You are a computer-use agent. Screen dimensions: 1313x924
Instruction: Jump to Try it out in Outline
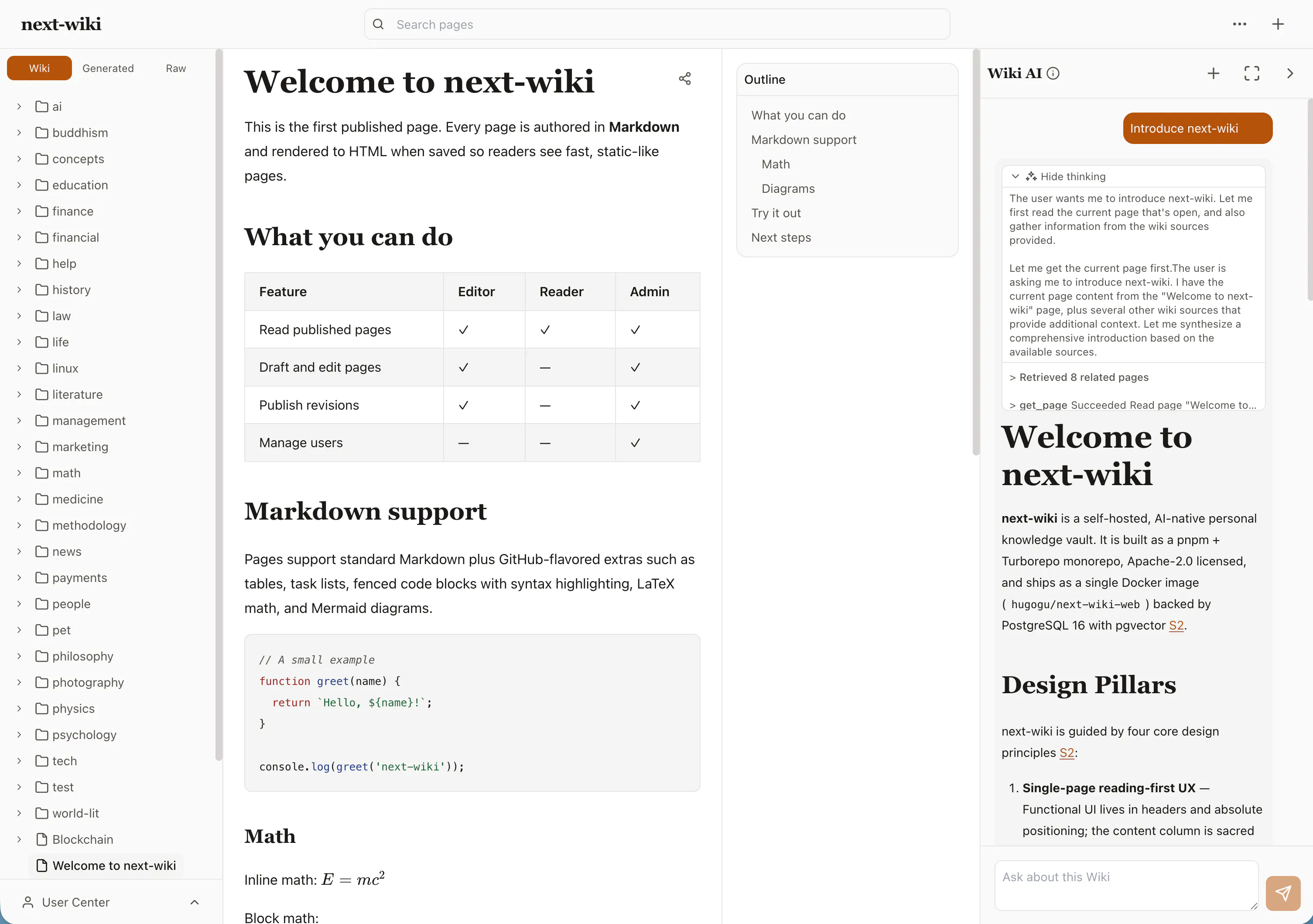coord(776,213)
